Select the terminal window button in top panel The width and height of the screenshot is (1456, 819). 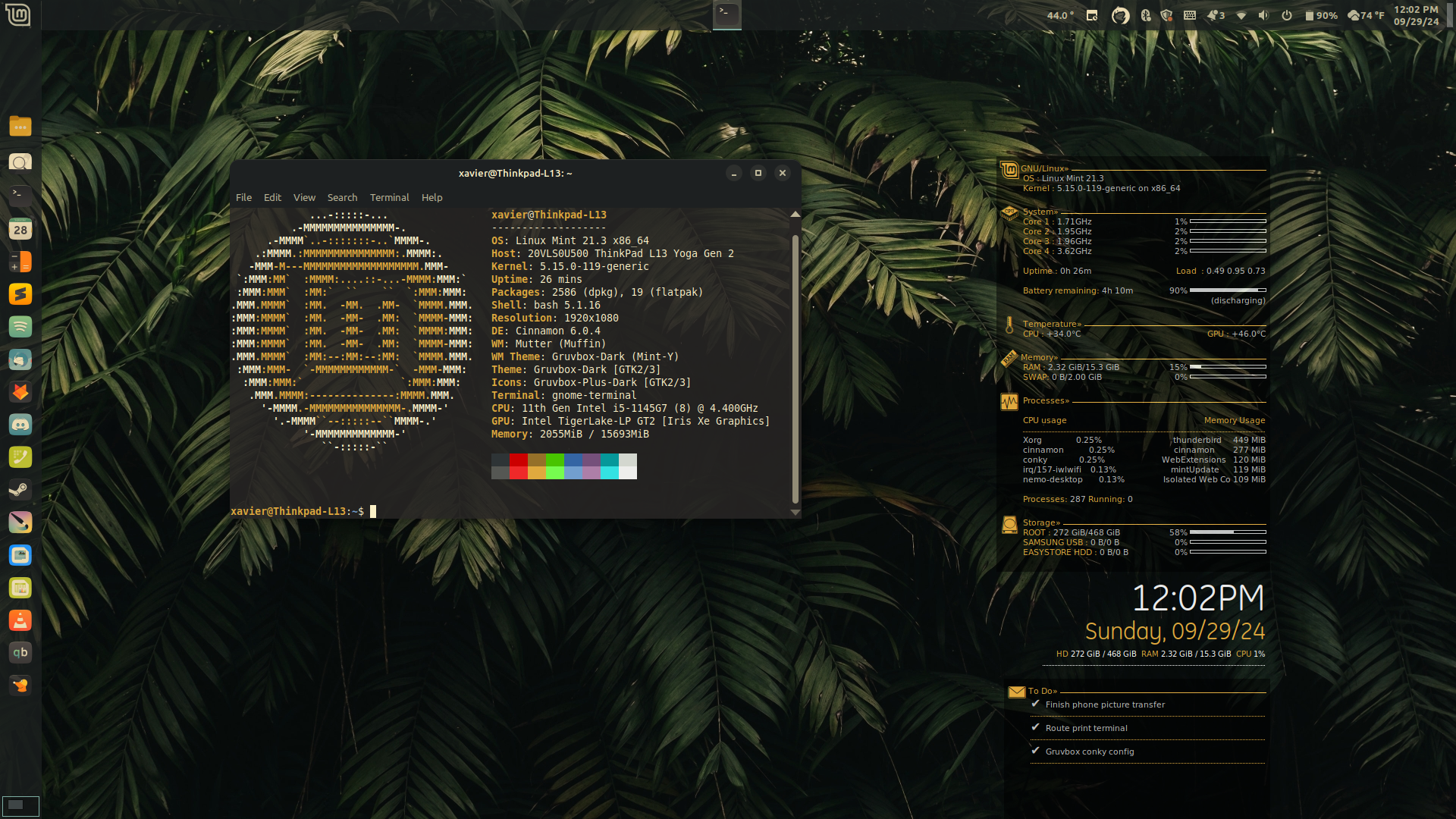(726, 14)
